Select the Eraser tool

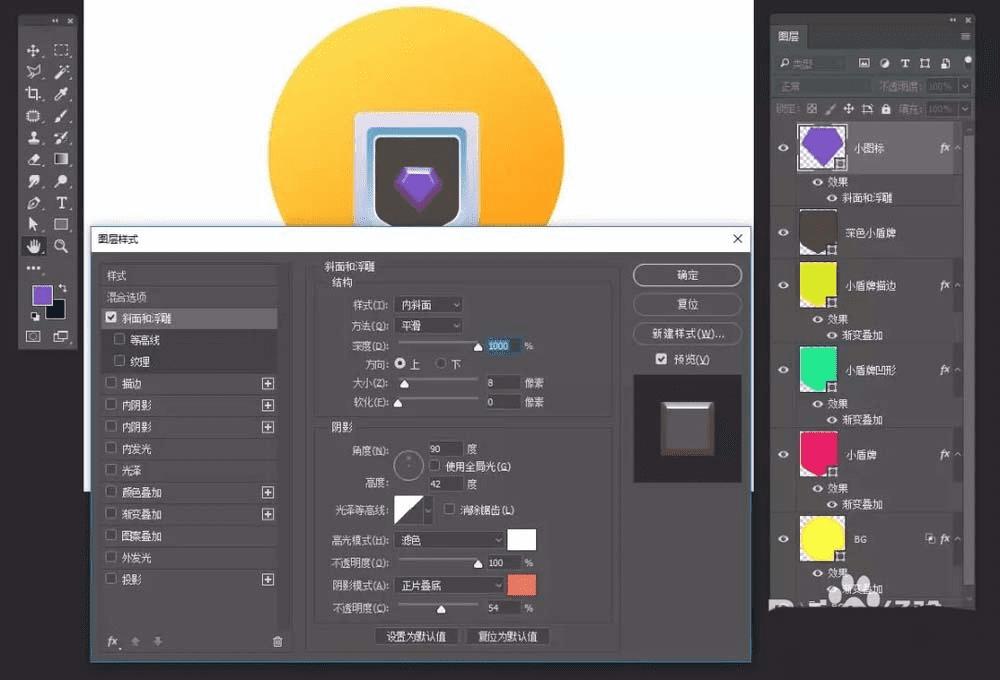pos(33,159)
